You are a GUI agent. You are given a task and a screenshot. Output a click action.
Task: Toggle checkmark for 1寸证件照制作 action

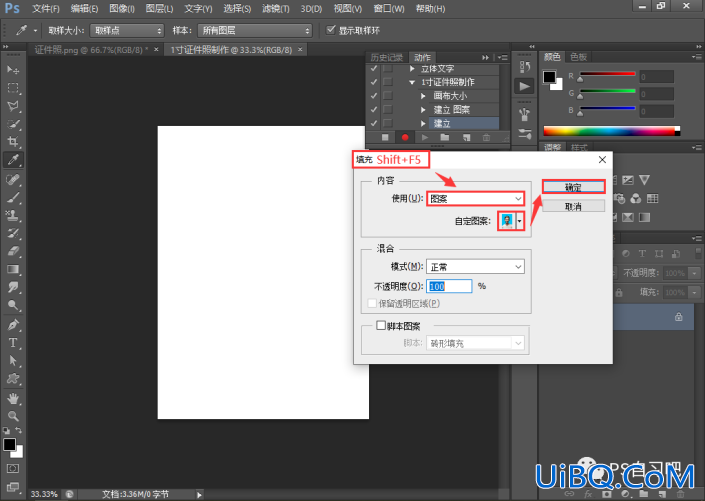pos(374,82)
